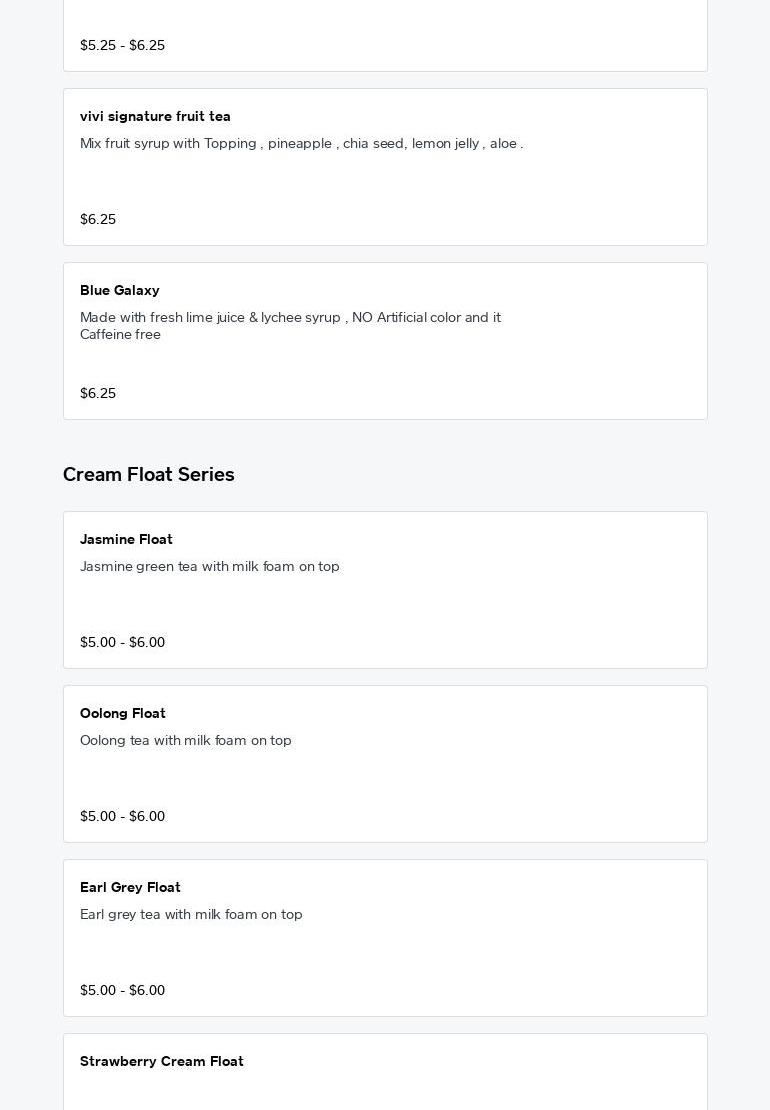Open the Oolong Float item title
Viewport: 770px width, 1110px height.
point(123,714)
